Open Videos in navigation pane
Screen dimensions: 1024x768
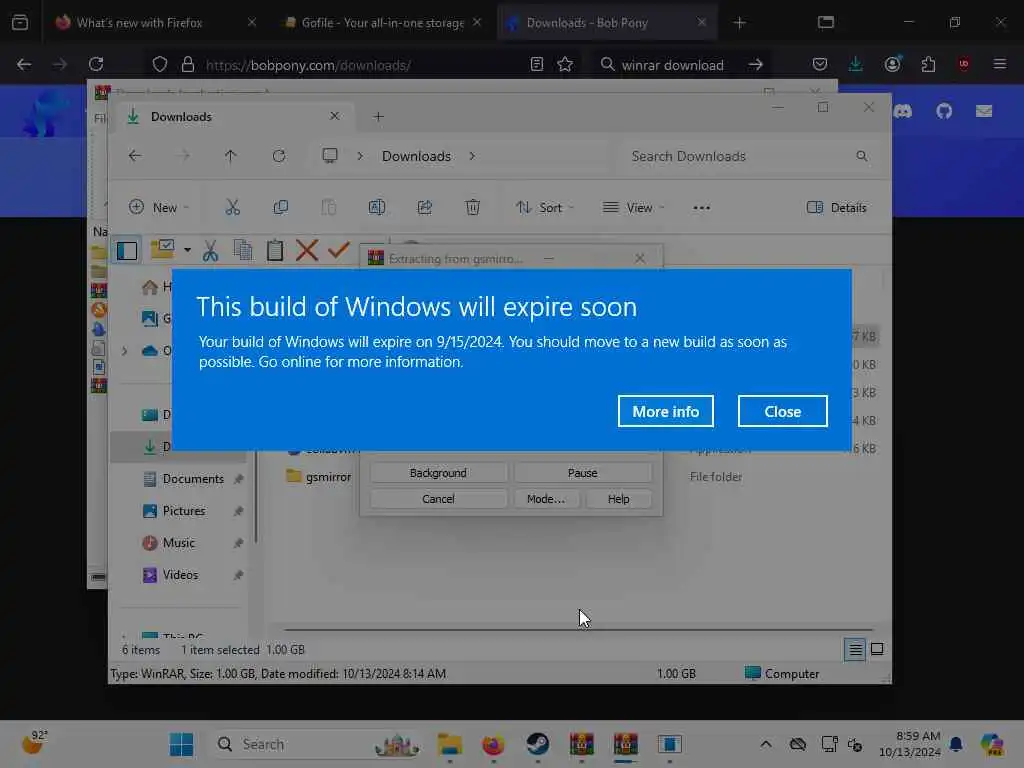[x=180, y=575]
